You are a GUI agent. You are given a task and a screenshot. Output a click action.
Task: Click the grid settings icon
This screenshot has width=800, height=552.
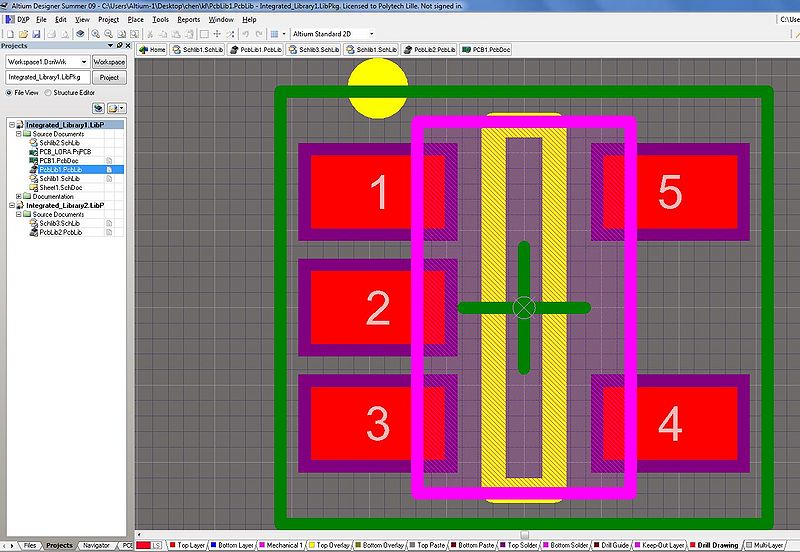coord(273,33)
